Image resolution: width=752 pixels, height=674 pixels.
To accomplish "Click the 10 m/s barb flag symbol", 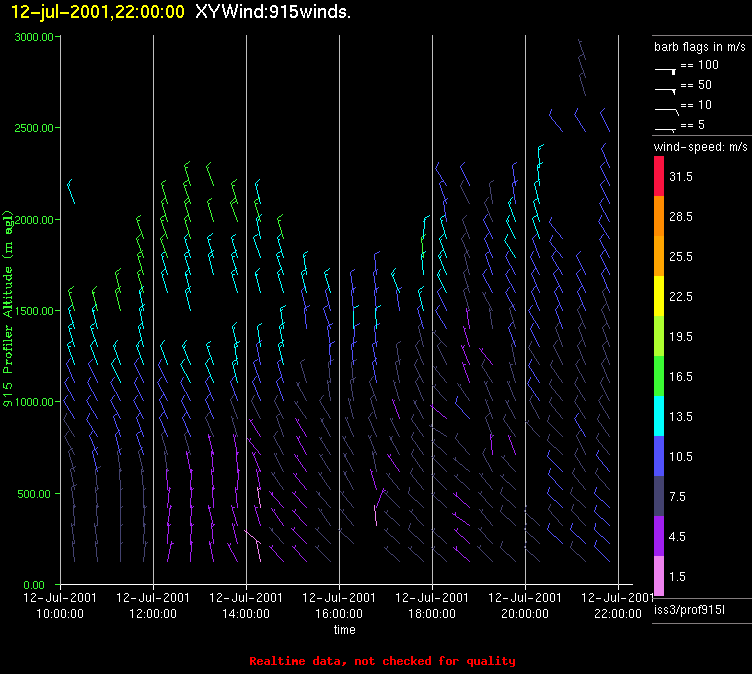I will coord(666,109).
